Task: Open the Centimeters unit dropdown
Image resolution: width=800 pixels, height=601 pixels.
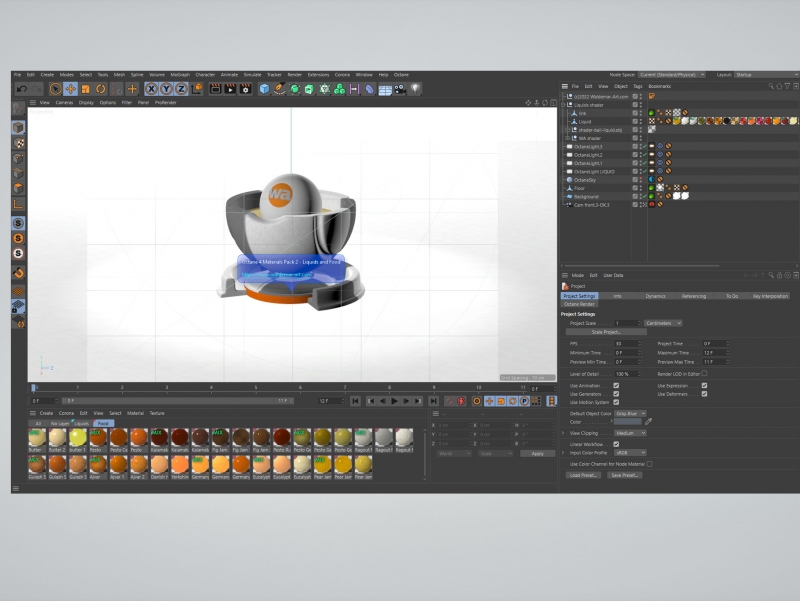Action: click(x=663, y=323)
